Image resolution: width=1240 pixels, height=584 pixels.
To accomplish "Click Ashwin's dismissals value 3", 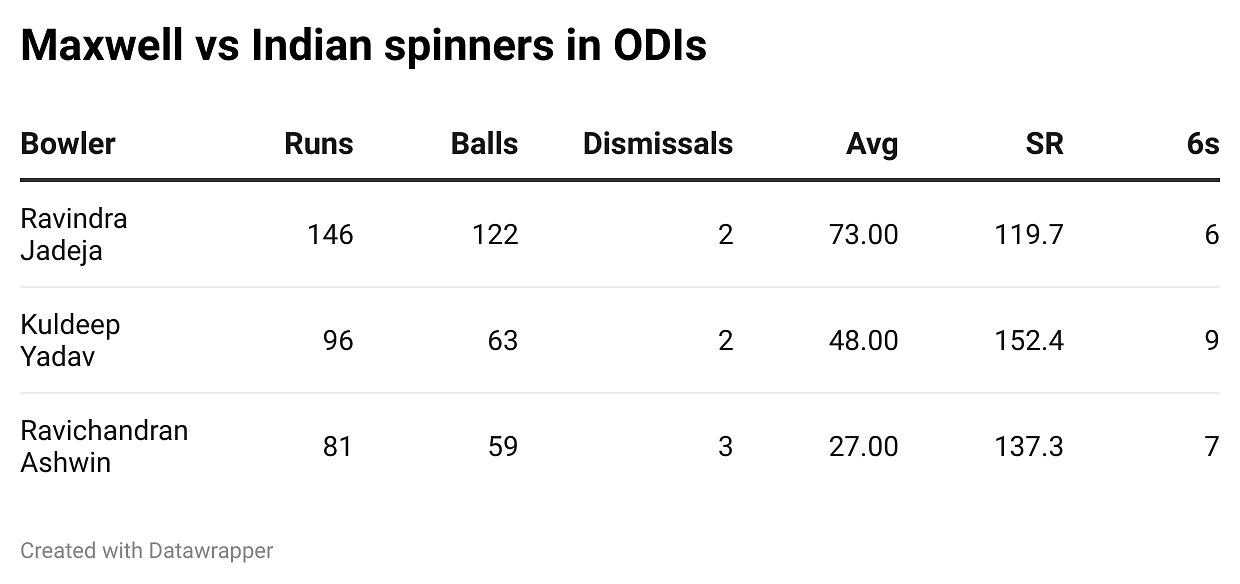I will [725, 446].
